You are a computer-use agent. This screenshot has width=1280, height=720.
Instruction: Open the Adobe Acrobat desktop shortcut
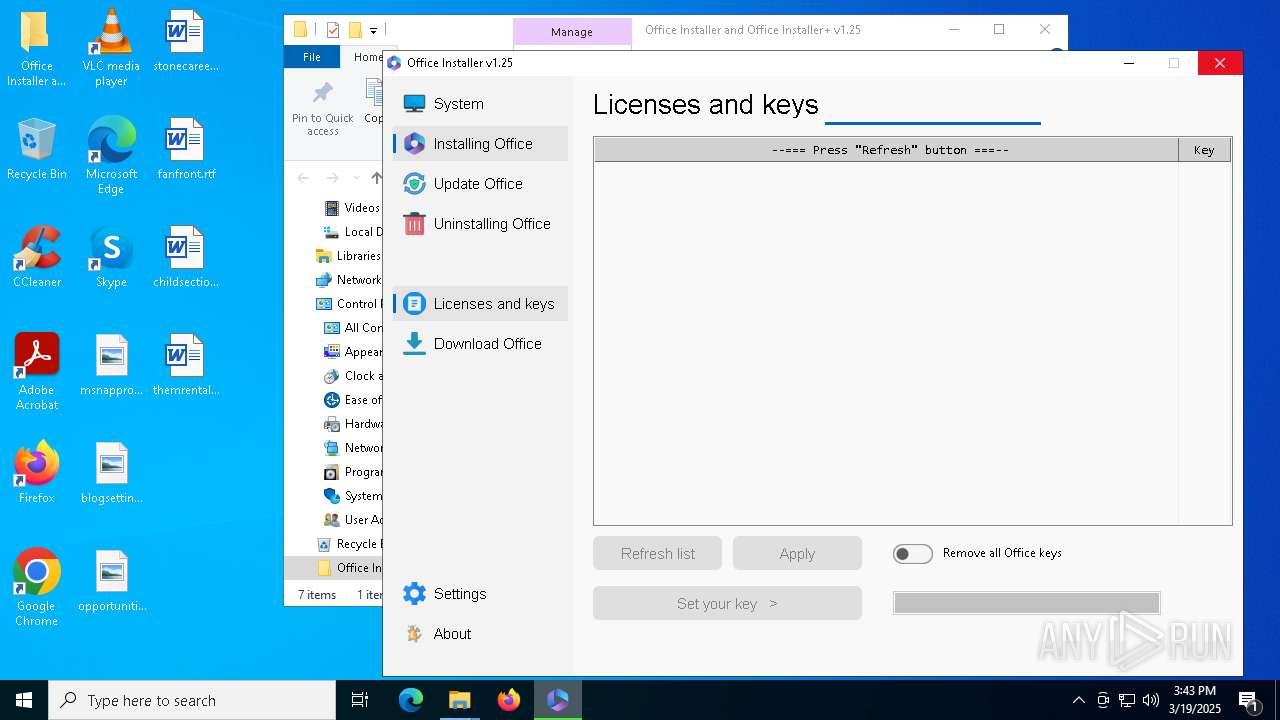click(x=37, y=371)
